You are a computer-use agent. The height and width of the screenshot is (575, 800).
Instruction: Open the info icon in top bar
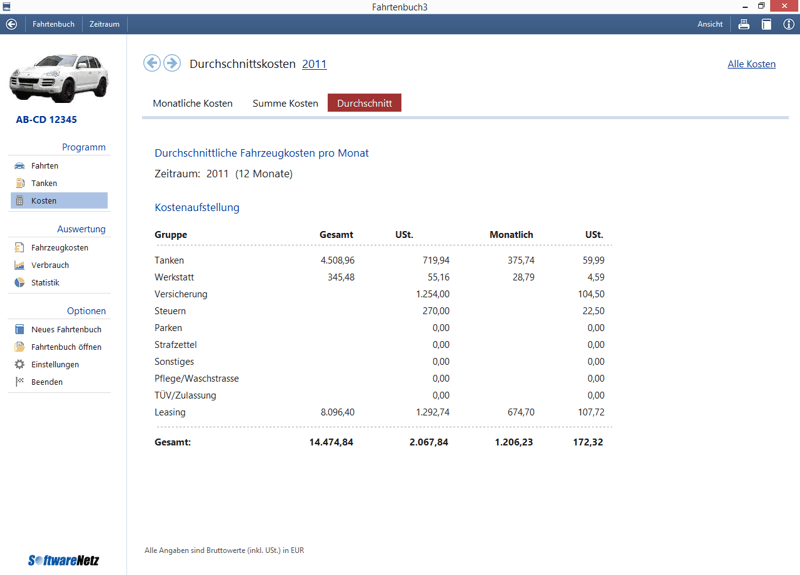click(x=788, y=24)
